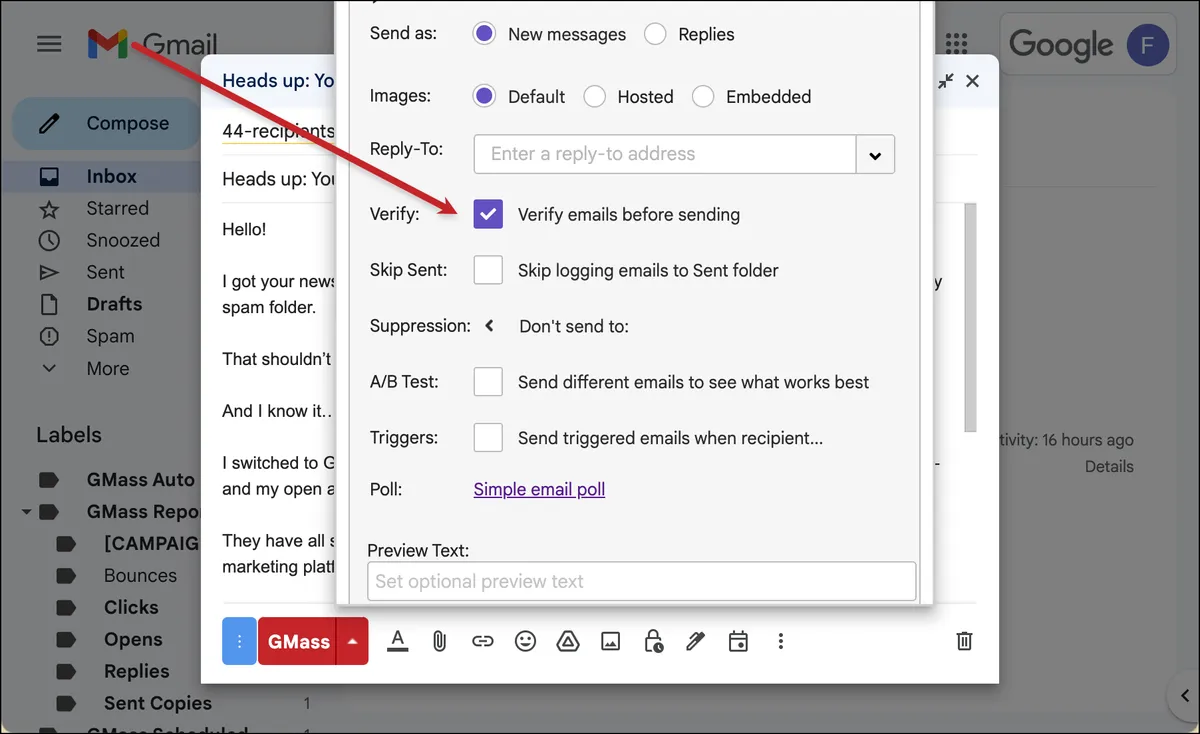
Task: Click the Gmail logo
Action: coord(152,44)
